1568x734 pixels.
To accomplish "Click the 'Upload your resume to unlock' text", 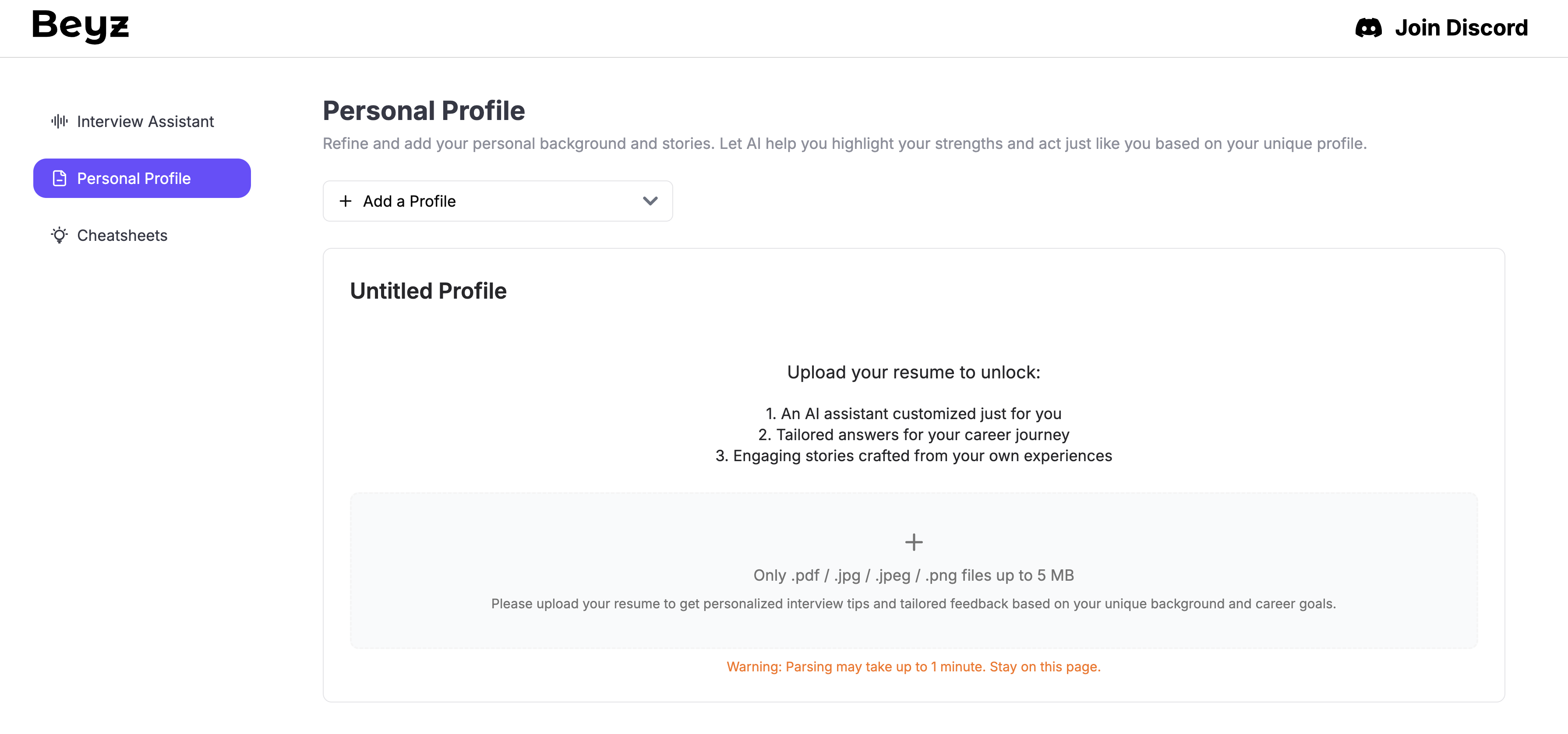I will coord(913,372).
